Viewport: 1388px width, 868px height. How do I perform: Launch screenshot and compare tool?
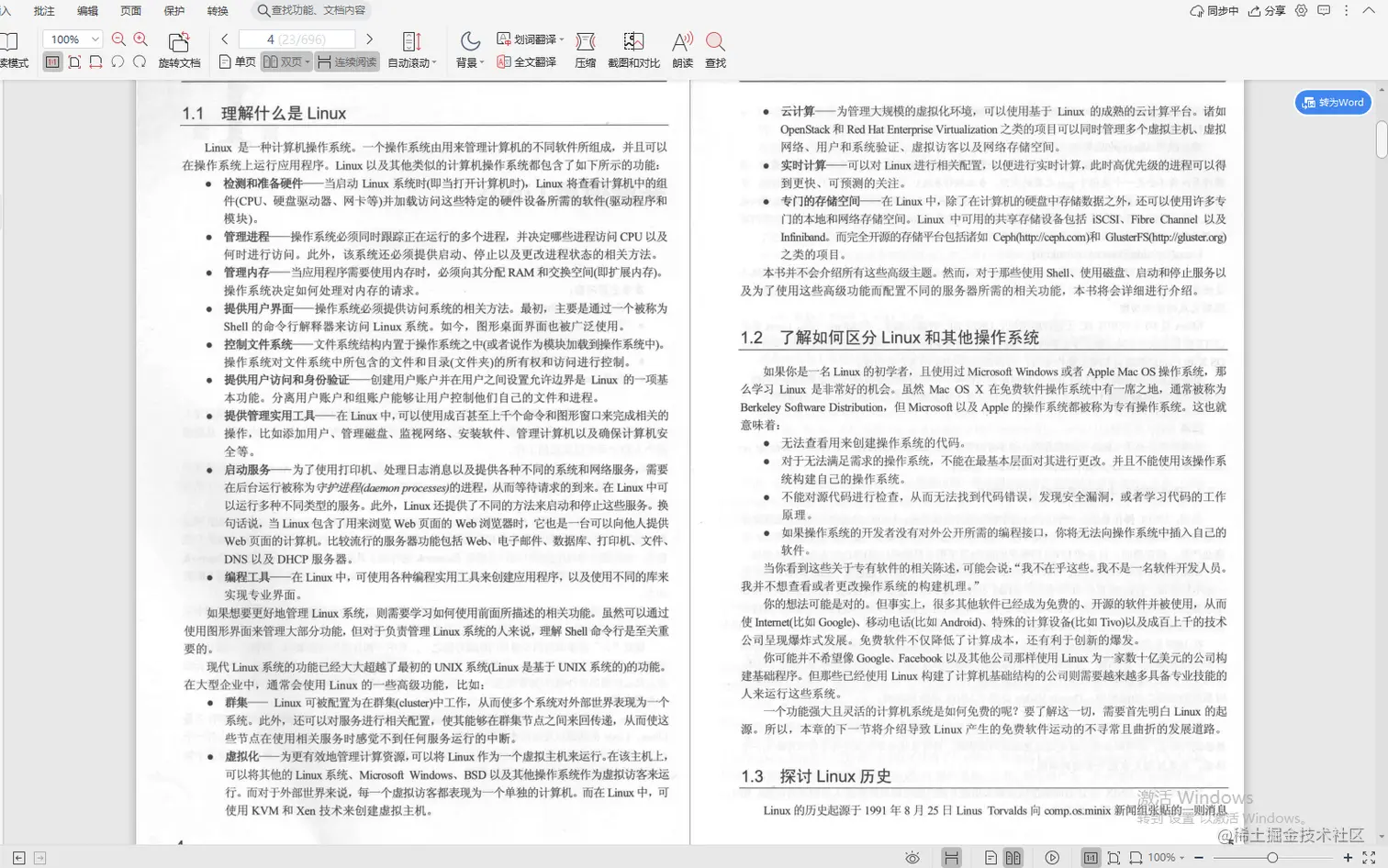click(633, 50)
